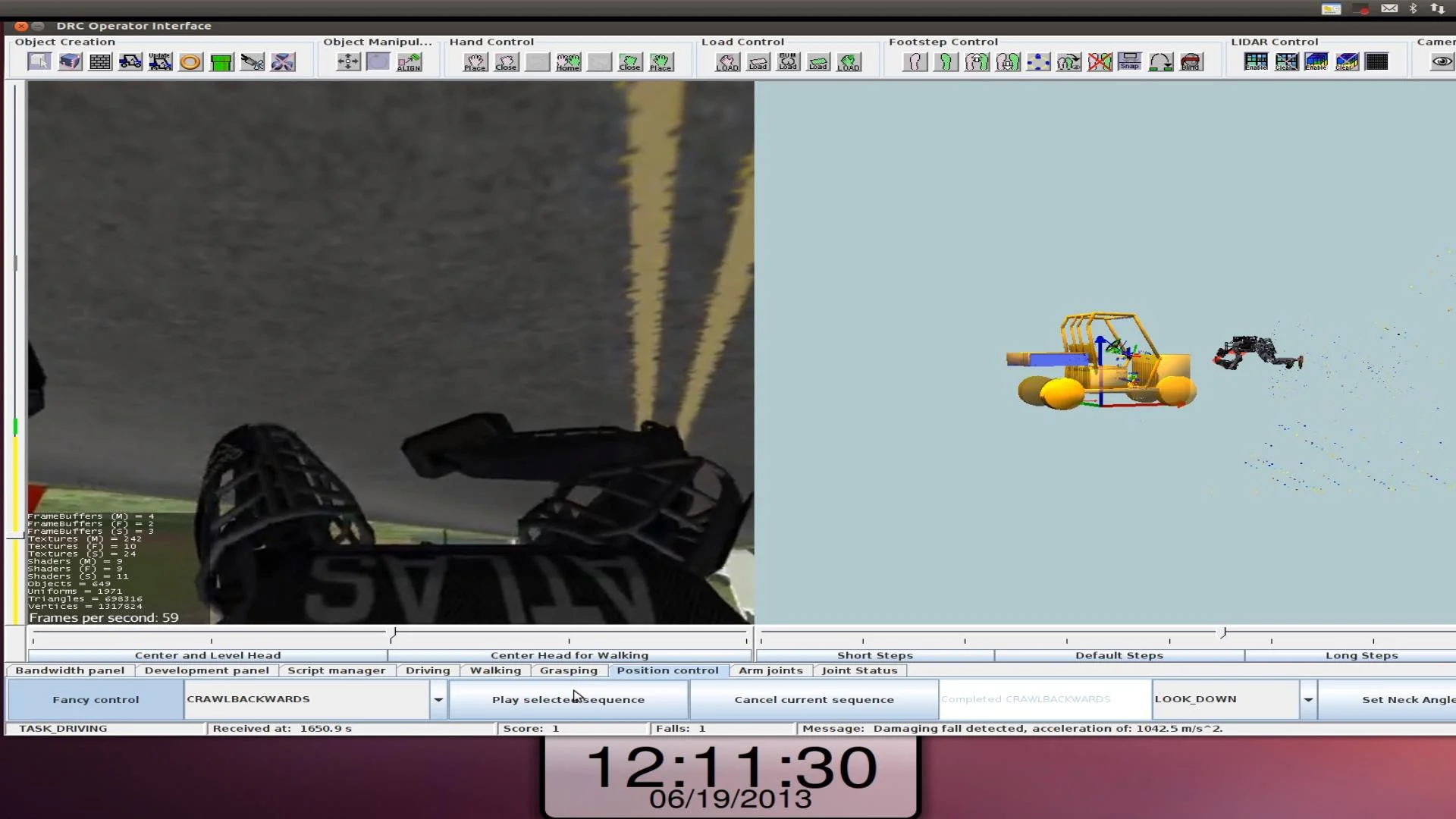Click Cancel current sequence button
1456x819 pixels.
[x=814, y=699]
